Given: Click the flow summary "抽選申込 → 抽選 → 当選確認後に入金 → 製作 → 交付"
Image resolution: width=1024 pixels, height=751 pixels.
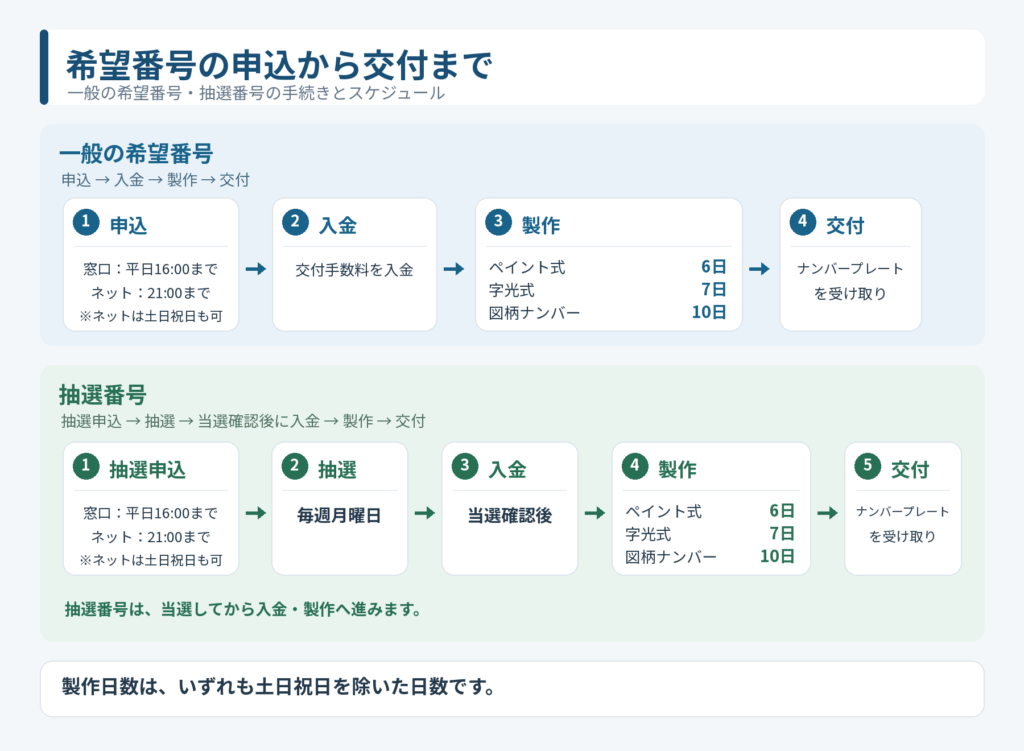Looking at the screenshot, I should click(x=243, y=421).
